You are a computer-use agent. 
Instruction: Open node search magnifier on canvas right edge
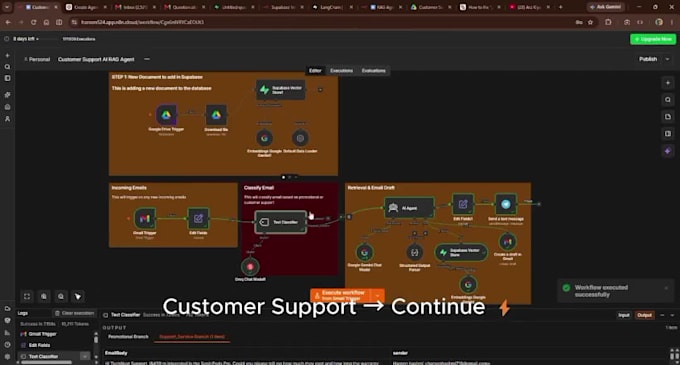point(668,100)
